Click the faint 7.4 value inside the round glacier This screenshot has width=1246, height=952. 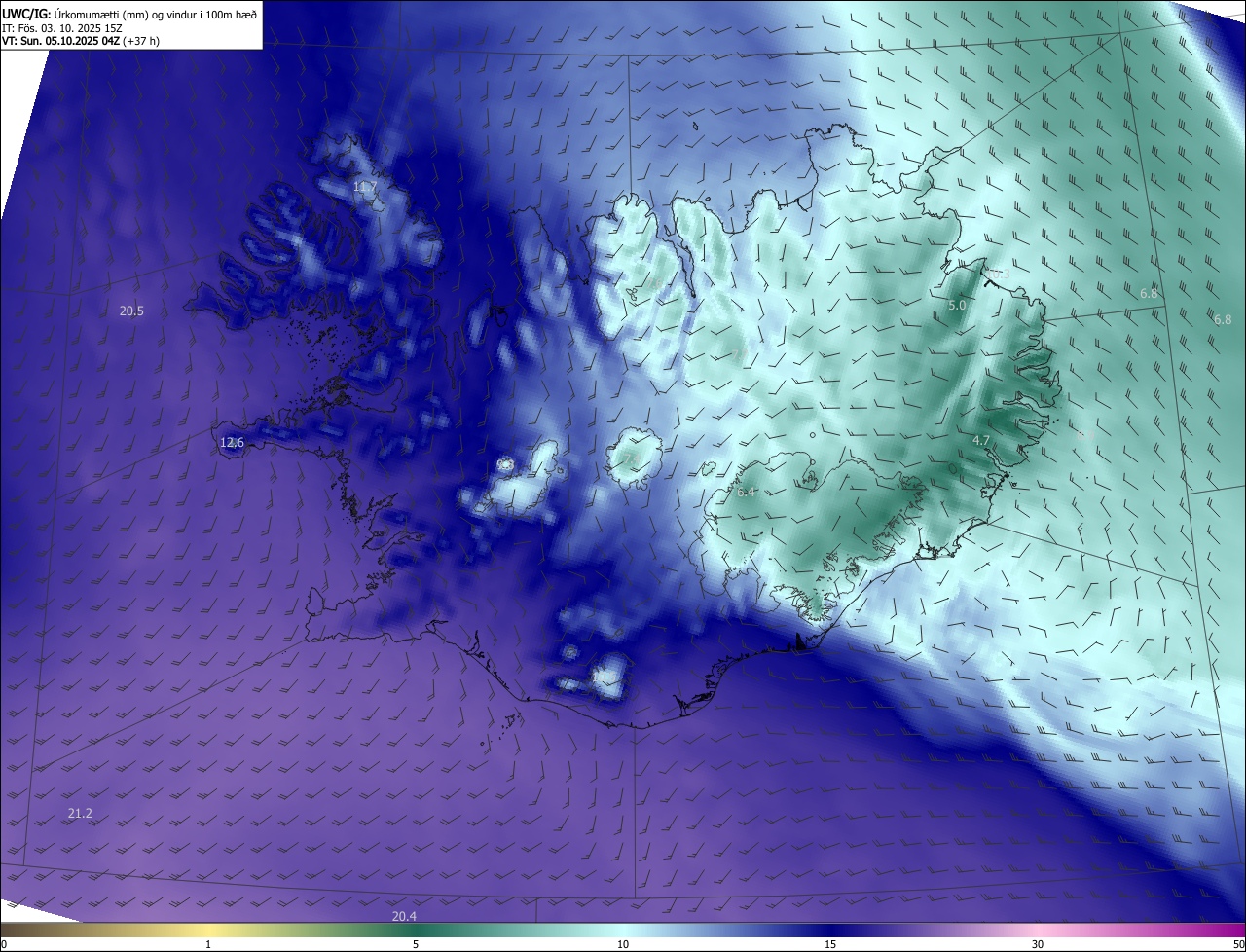(x=631, y=458)
